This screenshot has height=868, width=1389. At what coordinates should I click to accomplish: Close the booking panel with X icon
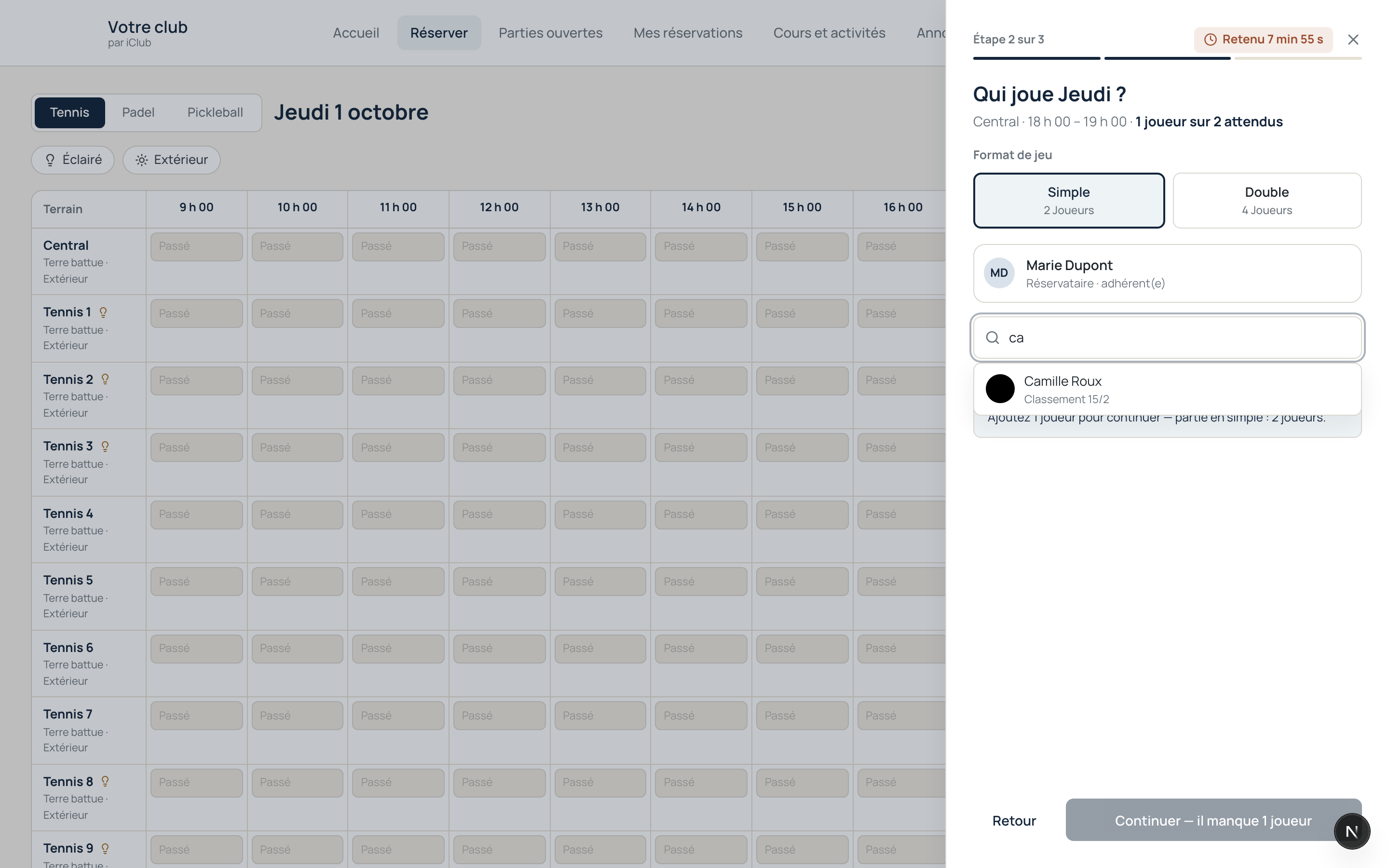point(1353,40)
